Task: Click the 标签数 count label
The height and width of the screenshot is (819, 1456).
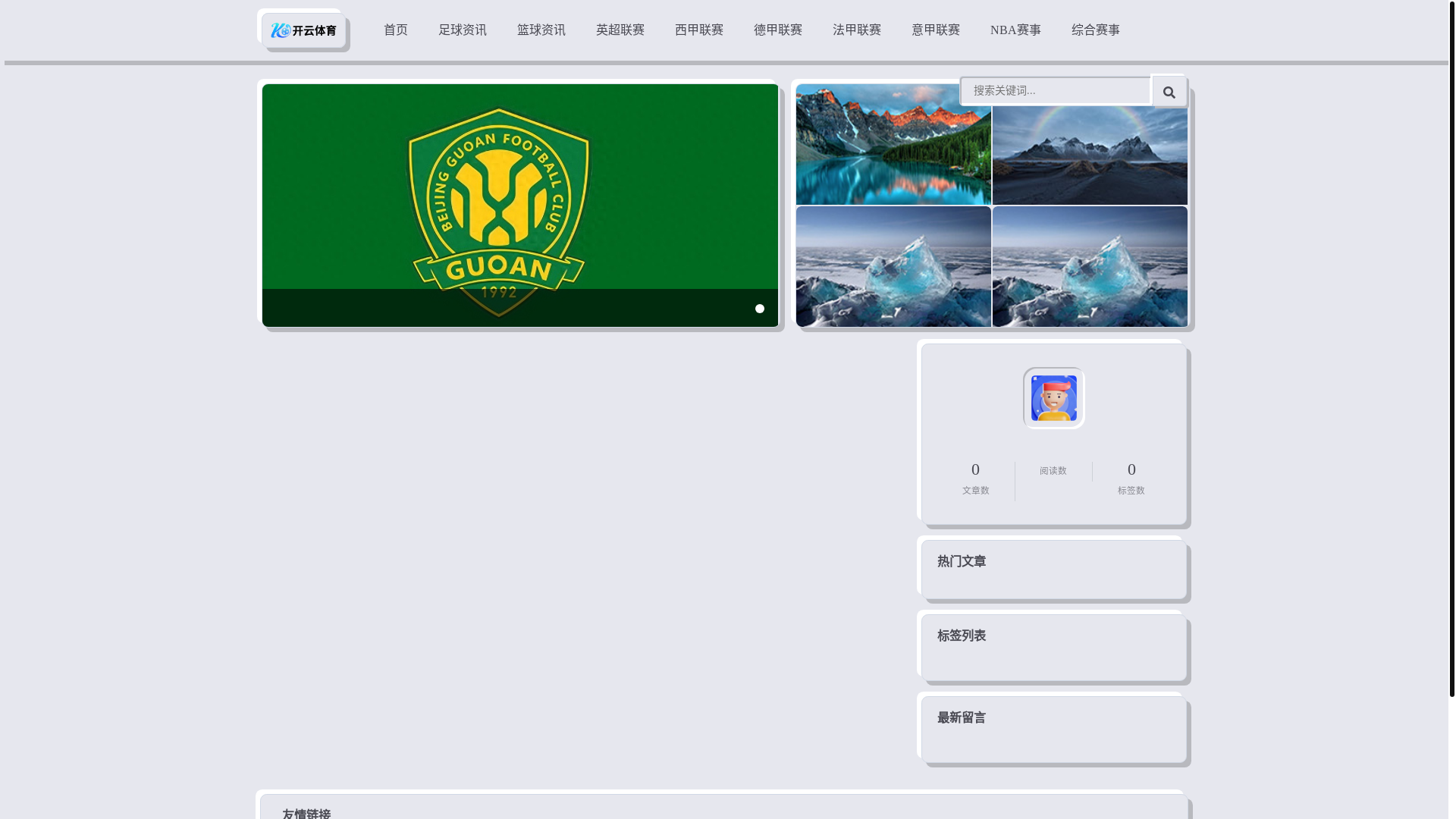Action: (x=1131, y=491)
